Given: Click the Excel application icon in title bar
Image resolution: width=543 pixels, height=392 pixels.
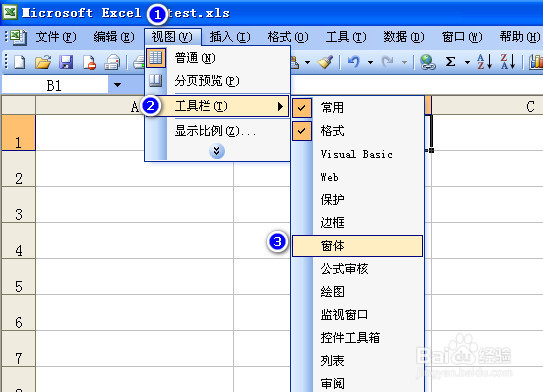Looking at the screenshot, I should (10, 12).
